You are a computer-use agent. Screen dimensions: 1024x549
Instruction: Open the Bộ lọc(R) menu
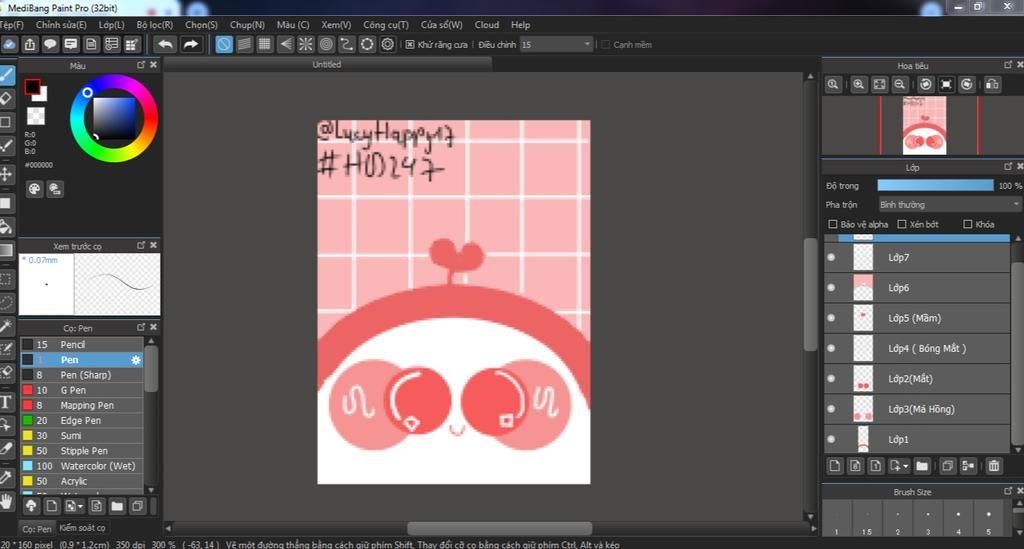pyautogui.click(x=155, y=25)
